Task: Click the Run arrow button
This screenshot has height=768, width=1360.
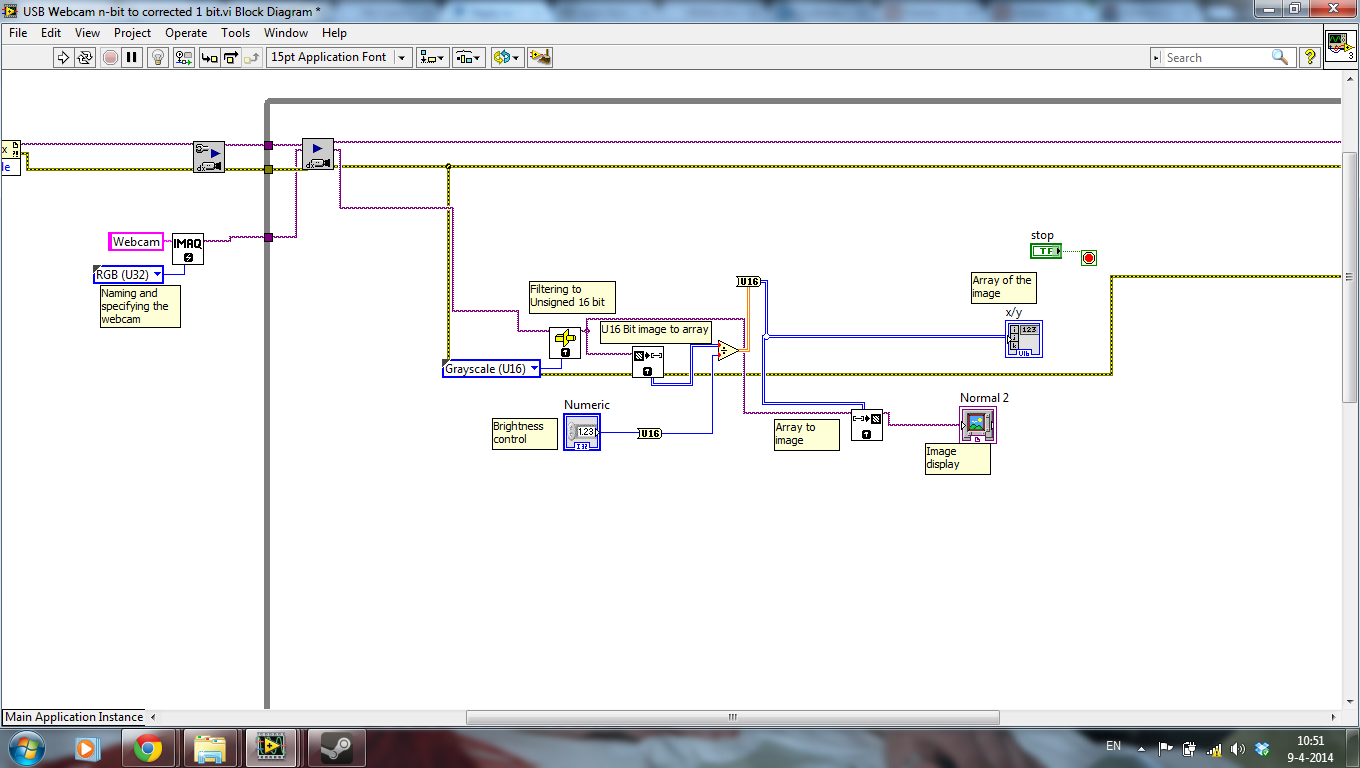Action: tap(63, 58)
